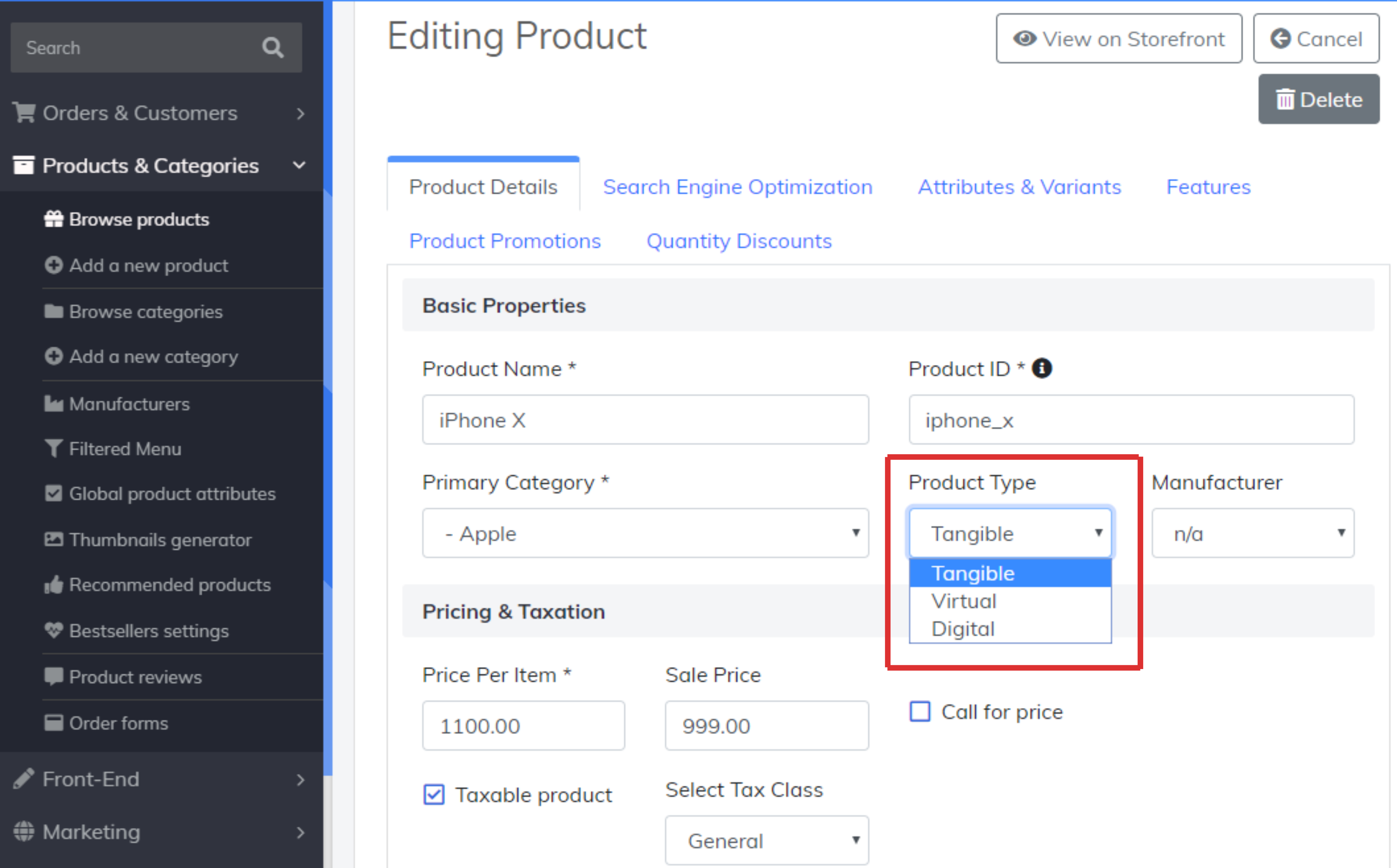Image resolution: width=1397 pixels, height=868 pixels.
Task: Click the search magnifier icon in sidebar
Action: [273, 48]
